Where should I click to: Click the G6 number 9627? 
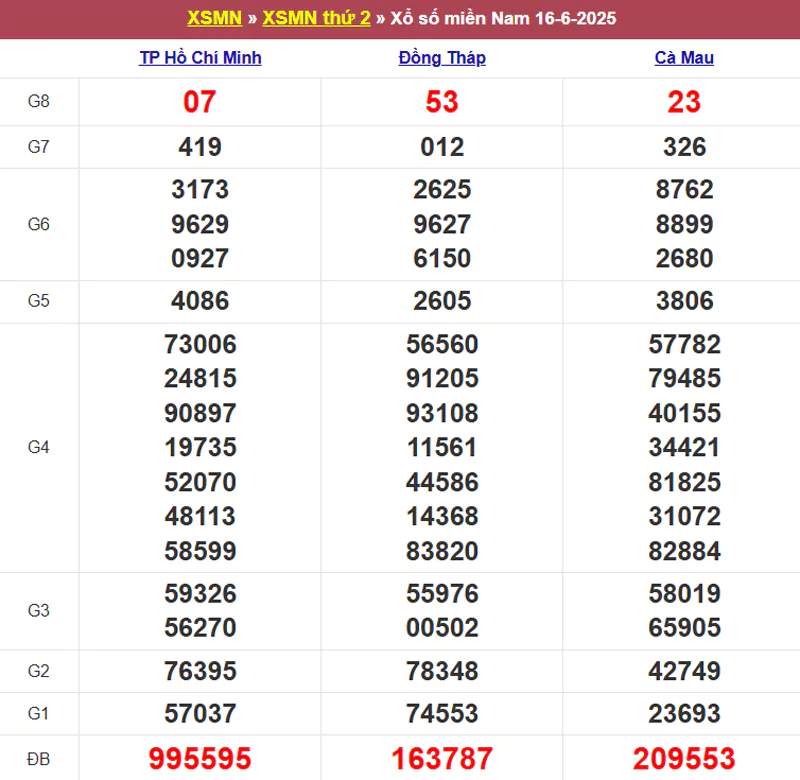pyautogui.click(x=442, y=224)
